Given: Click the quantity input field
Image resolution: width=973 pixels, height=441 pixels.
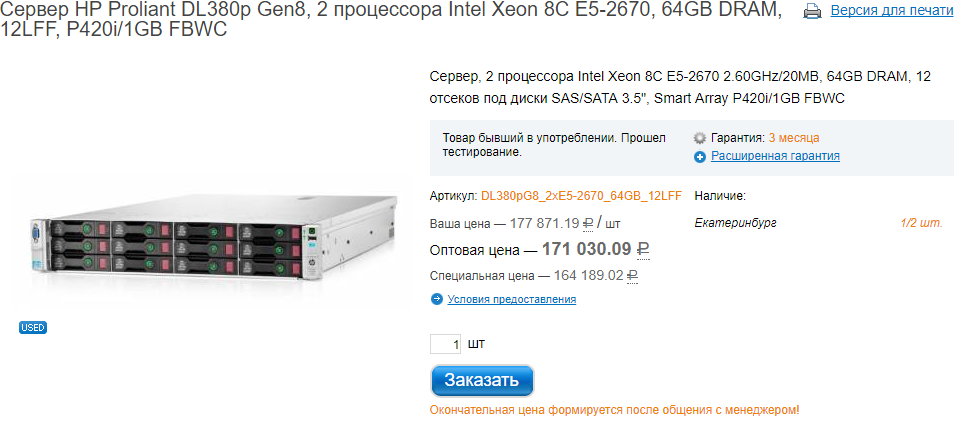Looking at the screenshot, I should 445,344.
